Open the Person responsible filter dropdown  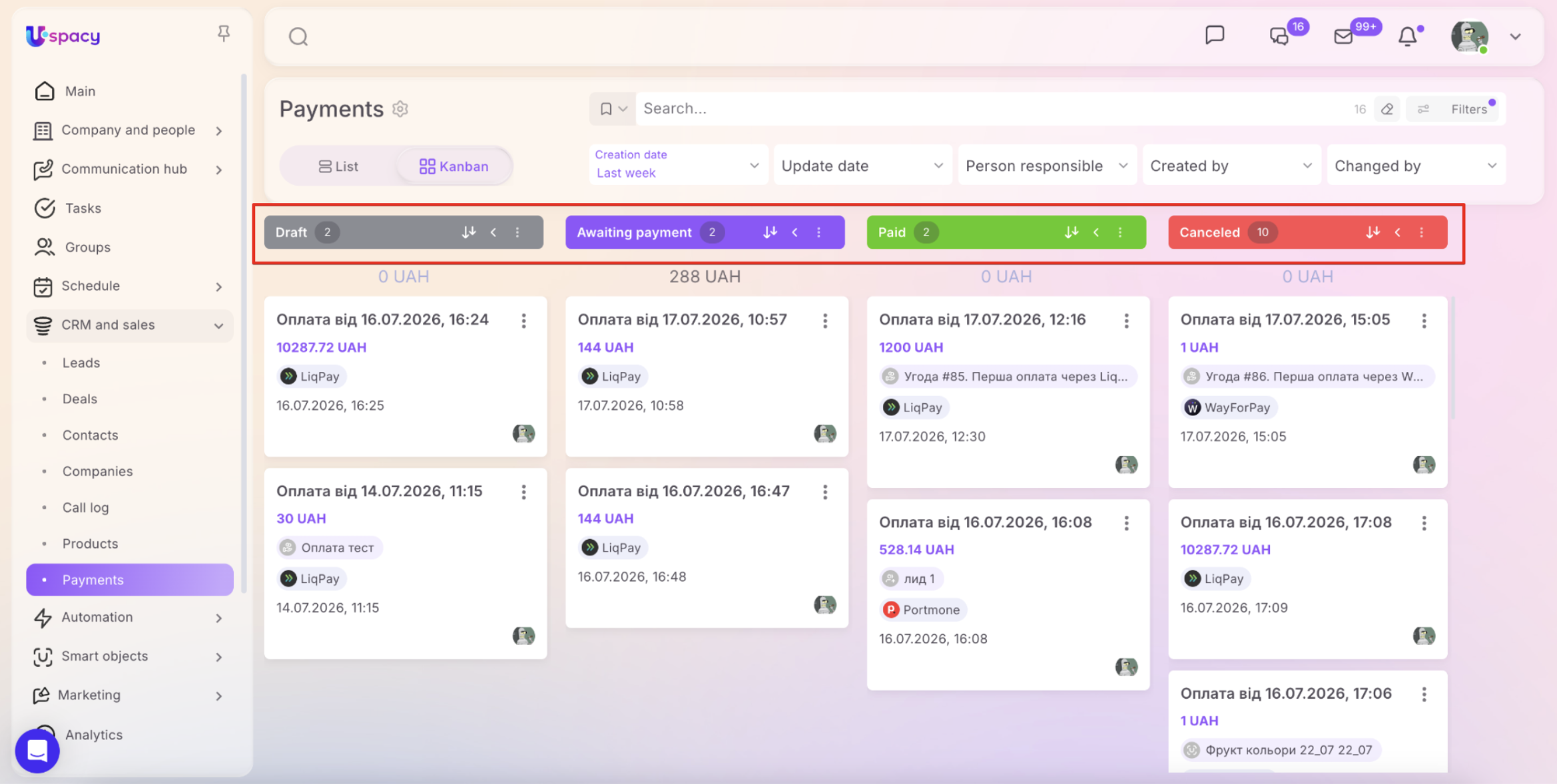point(1047,166)
